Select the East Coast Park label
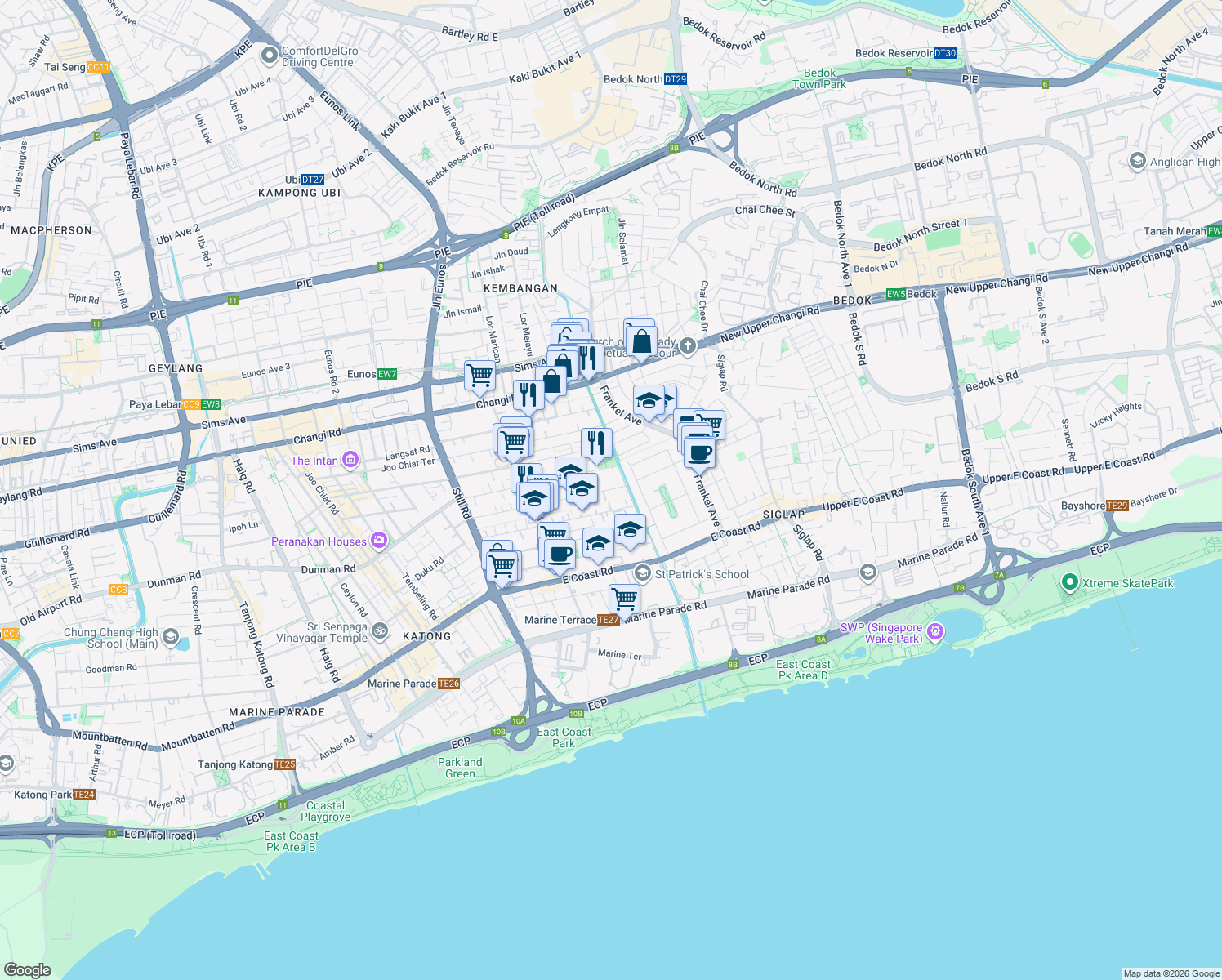1222x980 pixels. [564, 737]
